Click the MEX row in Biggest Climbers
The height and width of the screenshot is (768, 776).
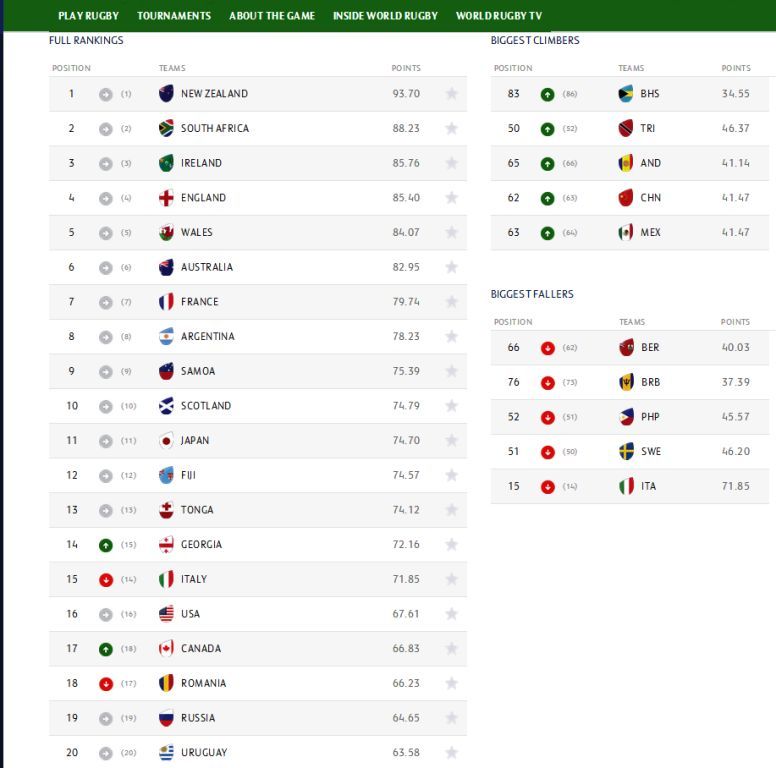tap(630, 233)
